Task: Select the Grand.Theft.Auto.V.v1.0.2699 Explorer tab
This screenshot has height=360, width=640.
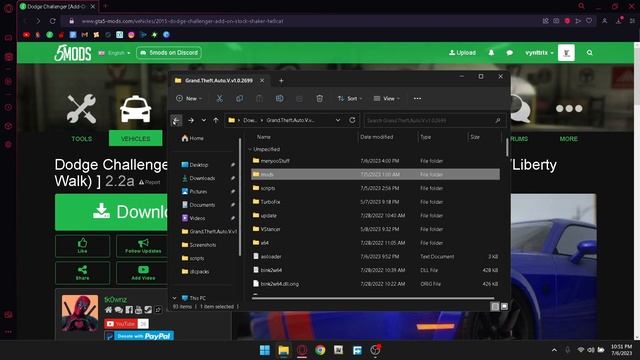Action: coord(219,81)
